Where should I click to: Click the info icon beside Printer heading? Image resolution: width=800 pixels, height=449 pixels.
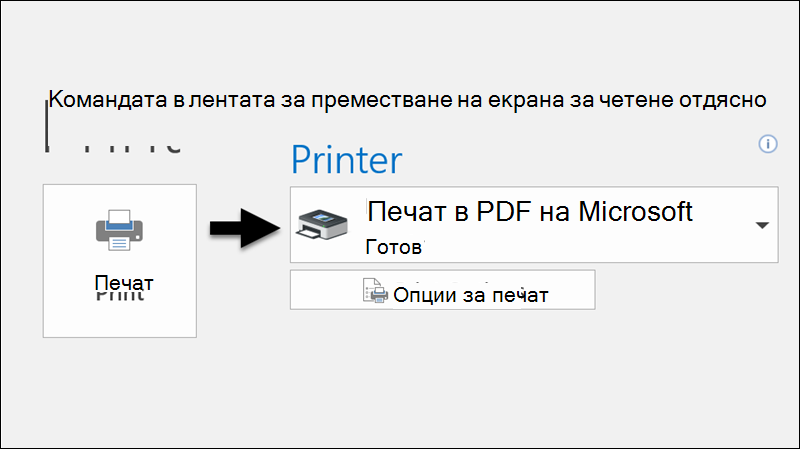pyautogui.click(x=767, y=144)
